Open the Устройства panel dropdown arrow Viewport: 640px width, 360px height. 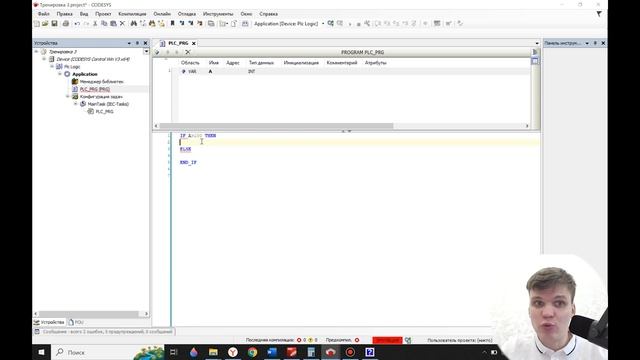pyautogui.click(x=129, y=43)
